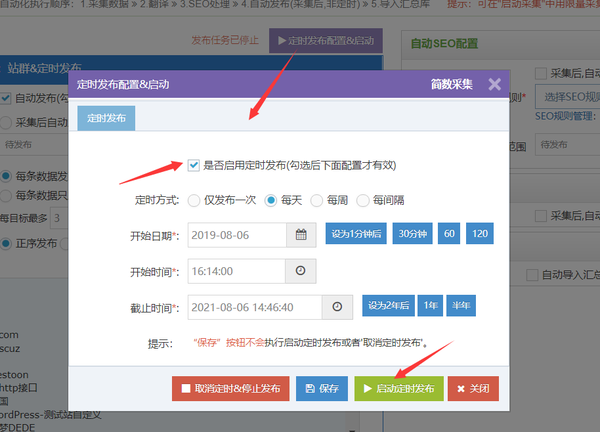Open the clock picker for deadline time
Viewport: 600px width, 432px height.
tap(337, 307)
